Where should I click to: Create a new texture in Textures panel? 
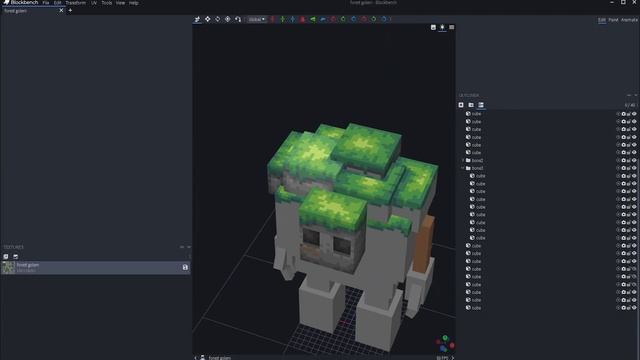click(x=16, y=257)
